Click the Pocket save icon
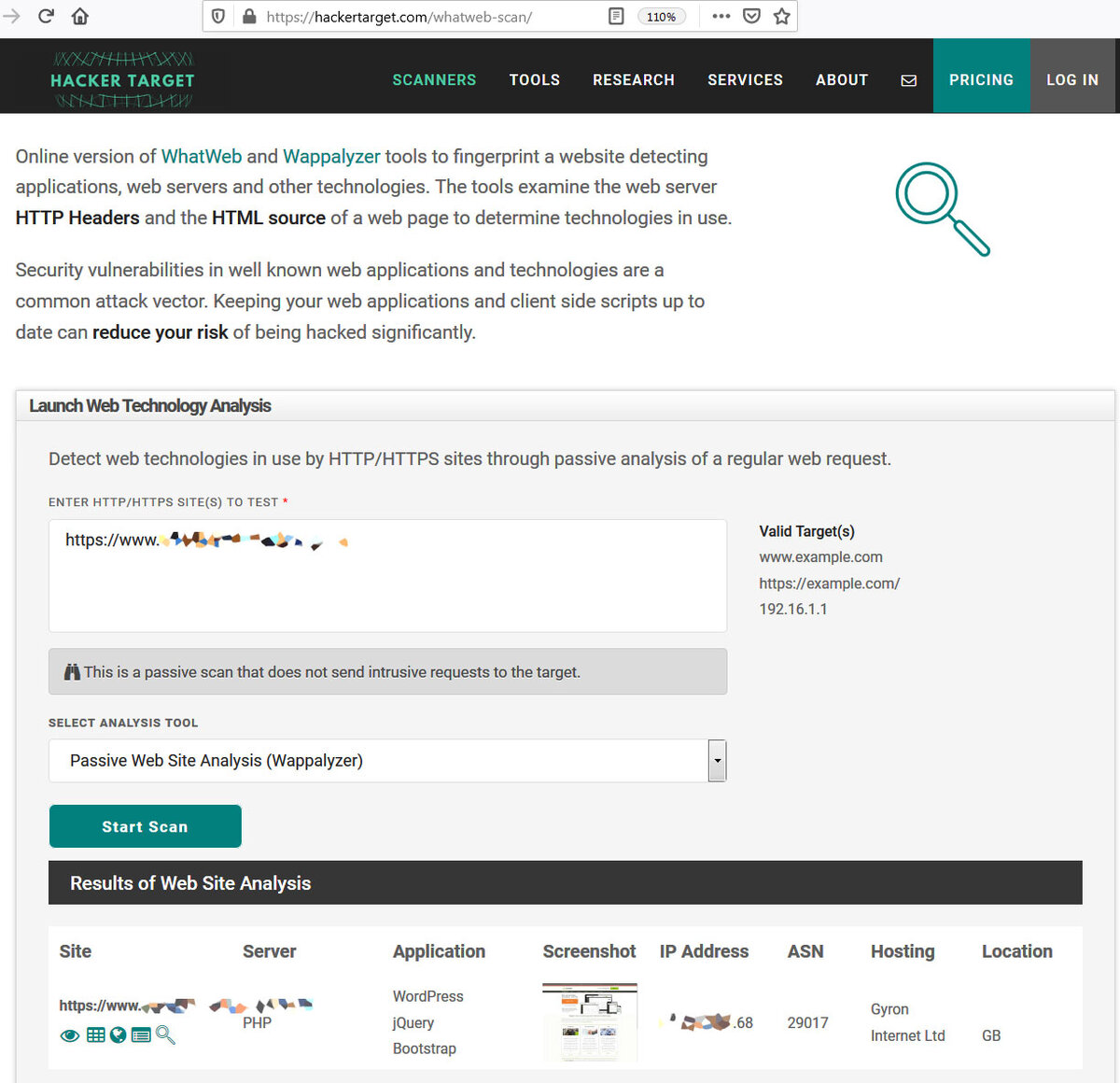 coord(751,16)
